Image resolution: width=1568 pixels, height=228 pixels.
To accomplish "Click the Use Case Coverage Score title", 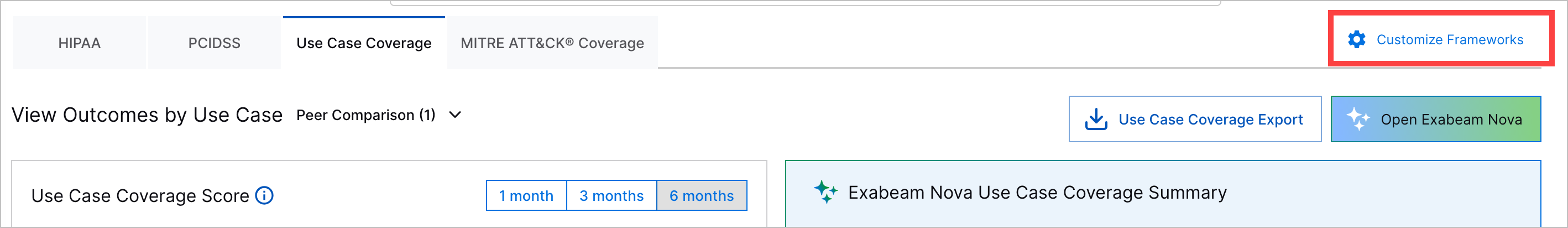I will 140,196.
